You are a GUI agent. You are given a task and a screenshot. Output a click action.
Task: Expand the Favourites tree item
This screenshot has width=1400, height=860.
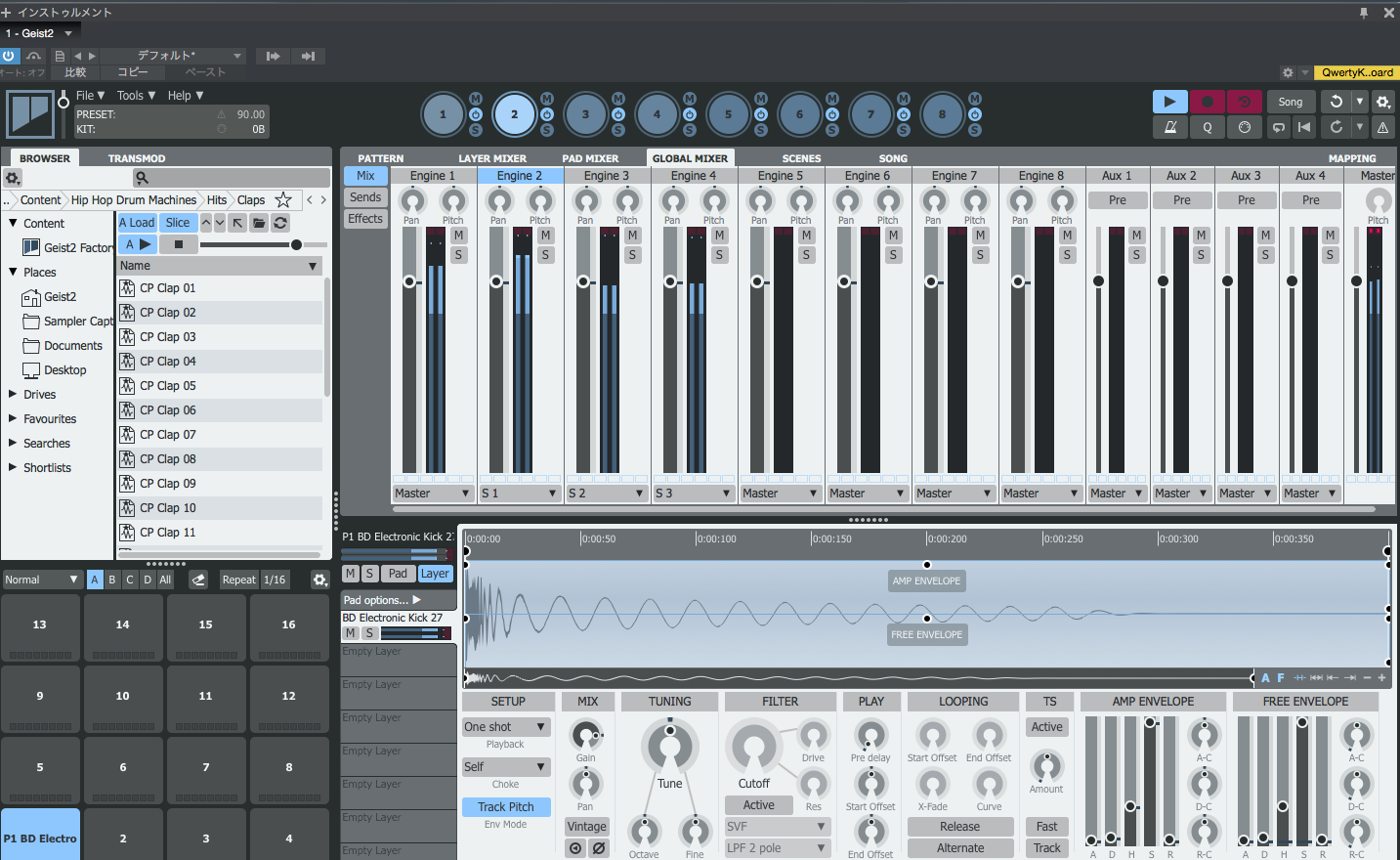click(x=14, y=418)
